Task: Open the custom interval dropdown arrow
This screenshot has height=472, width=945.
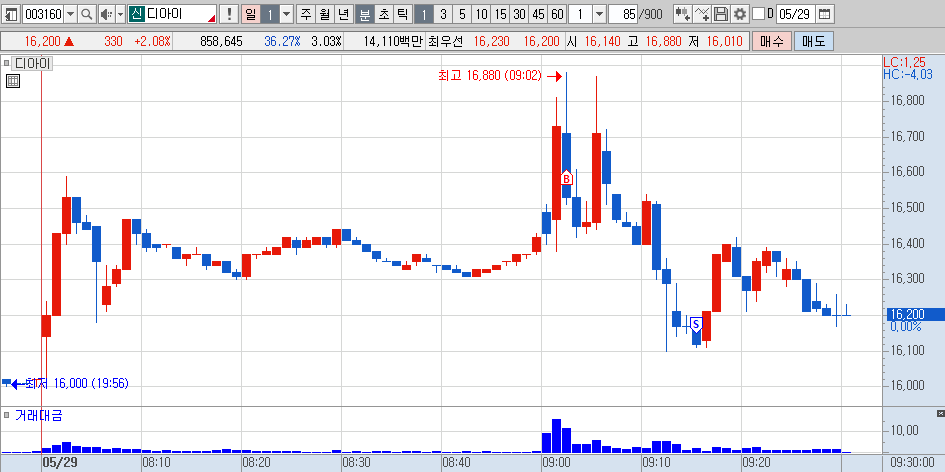Action: click(599, 14)
